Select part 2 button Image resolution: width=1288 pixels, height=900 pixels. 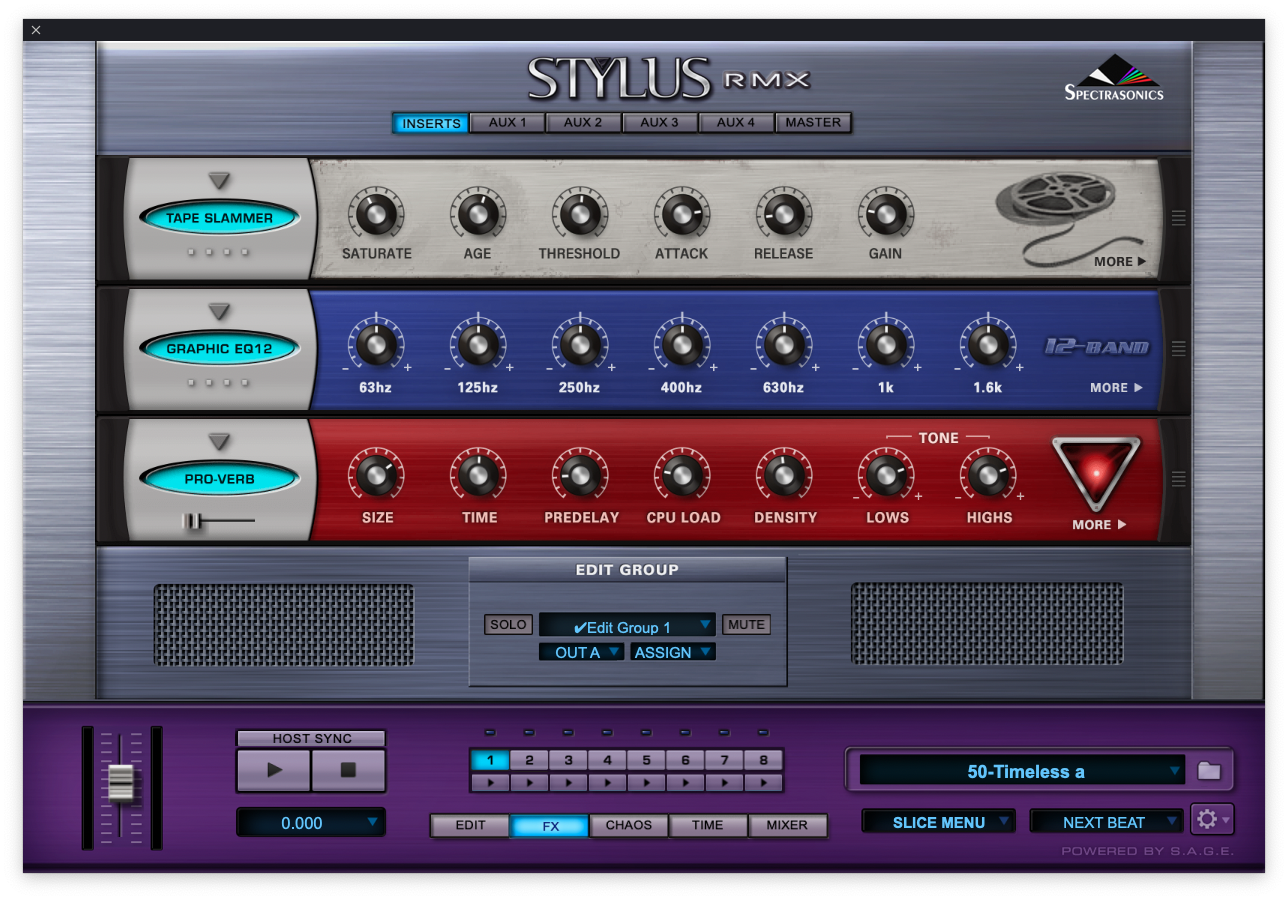[529, 760]
